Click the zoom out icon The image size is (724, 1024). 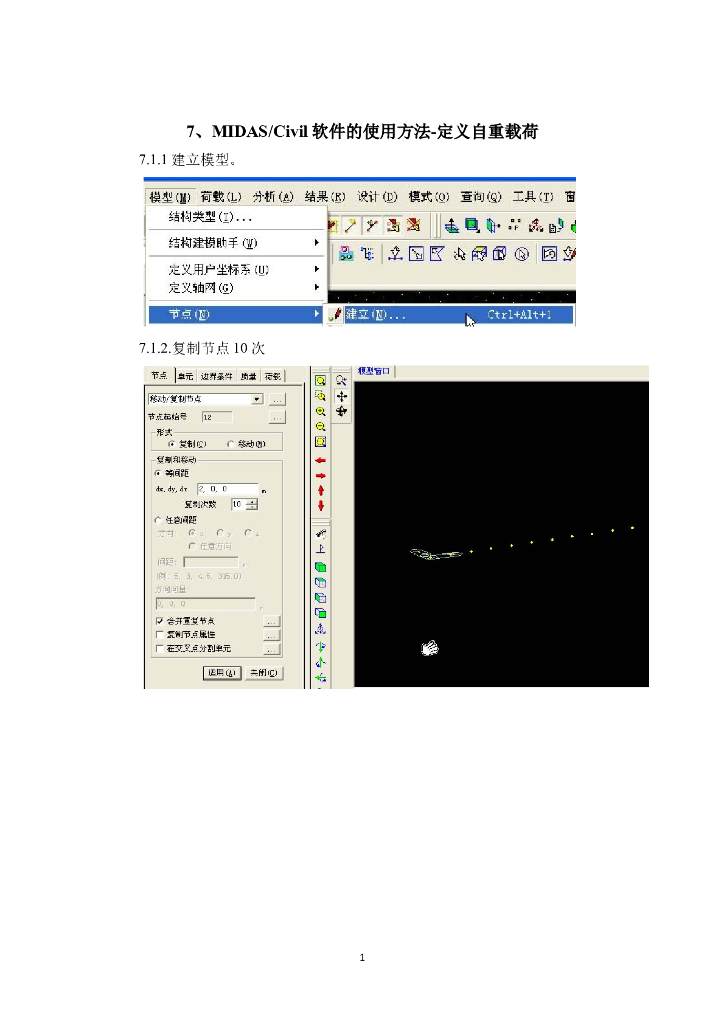(321, 426)
